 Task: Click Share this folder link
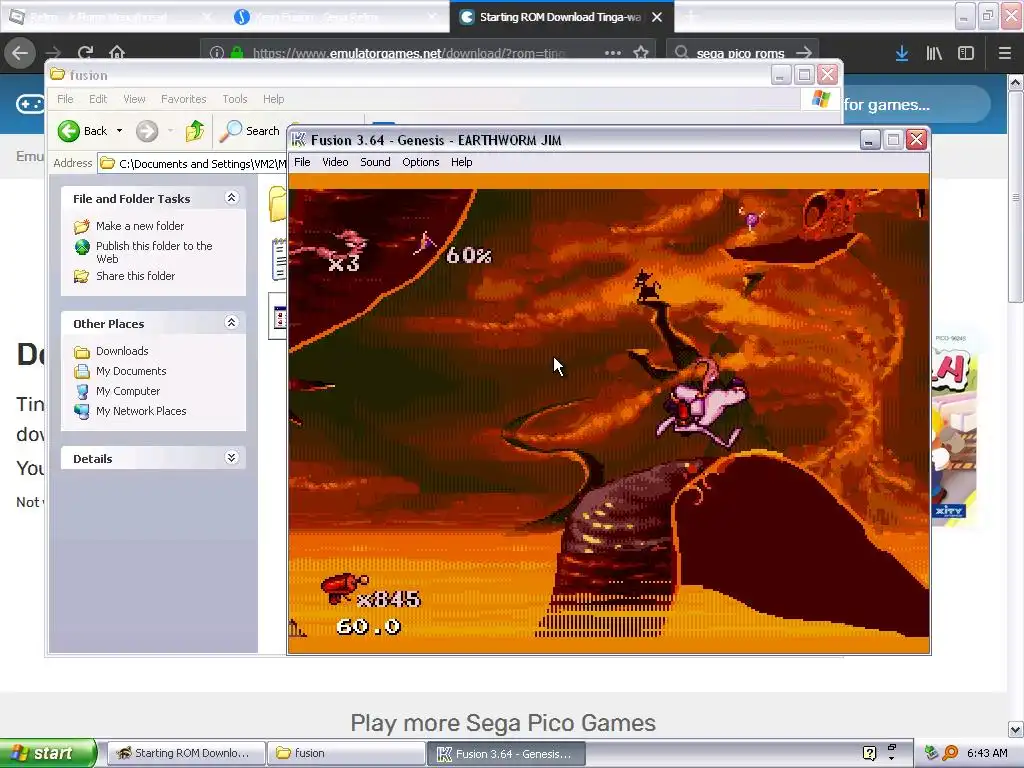click(x=135, y=276)
